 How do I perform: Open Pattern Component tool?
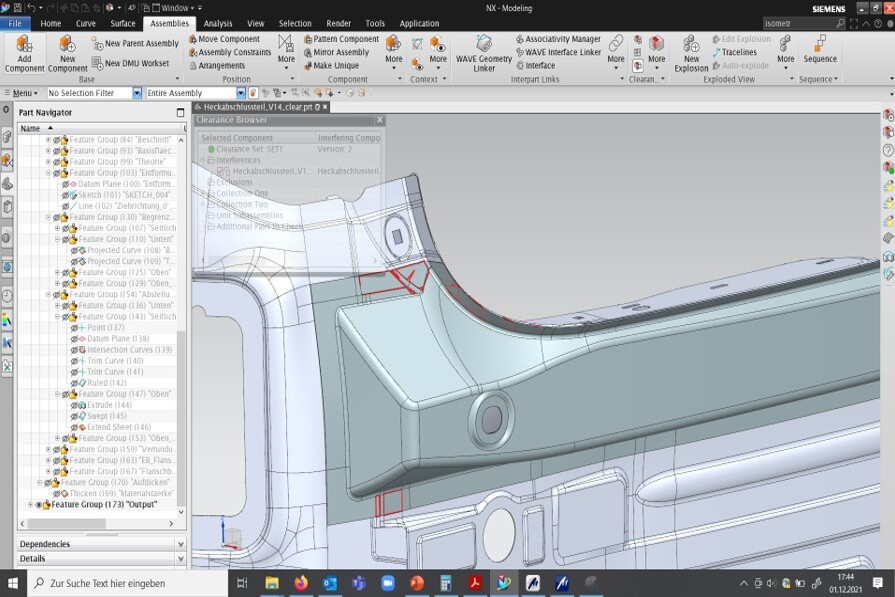[x=341, y=39]
